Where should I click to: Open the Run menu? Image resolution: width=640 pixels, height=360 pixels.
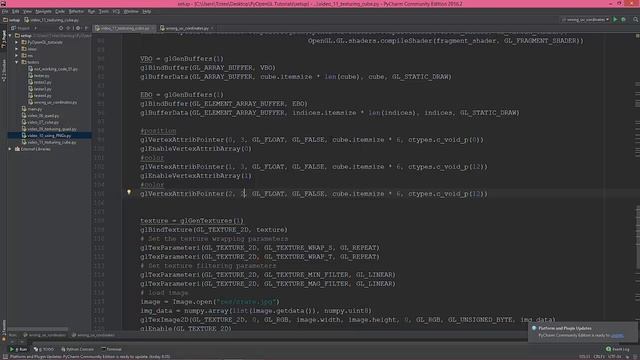pos(91,11)
